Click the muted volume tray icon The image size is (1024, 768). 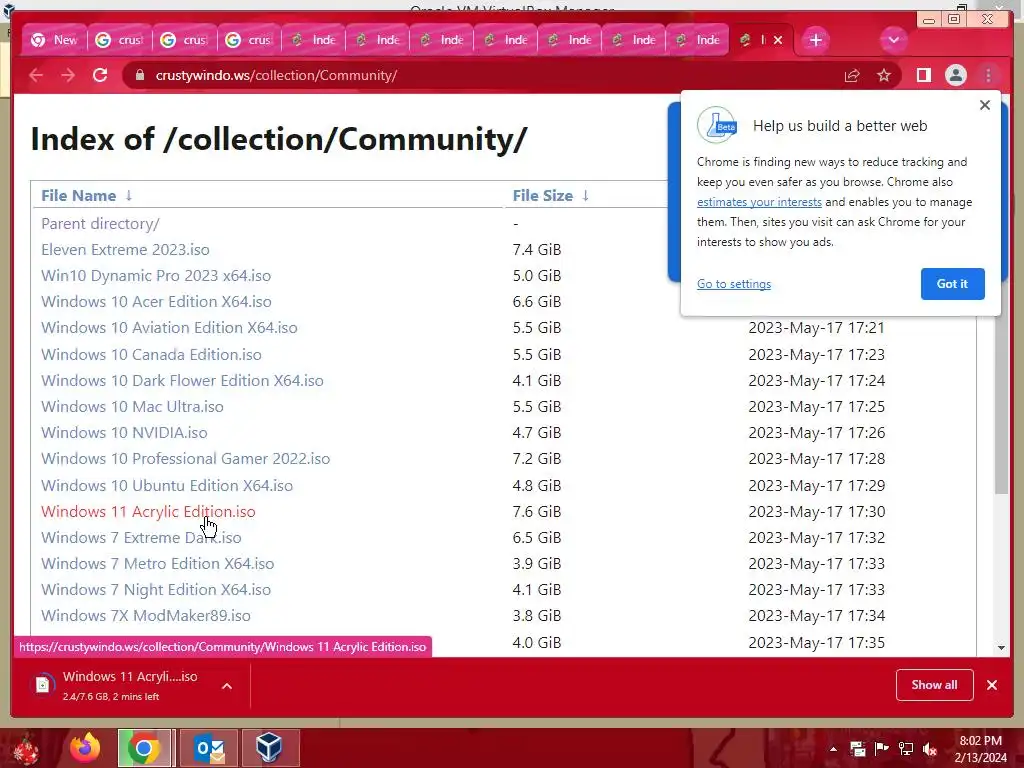(930, 749)
